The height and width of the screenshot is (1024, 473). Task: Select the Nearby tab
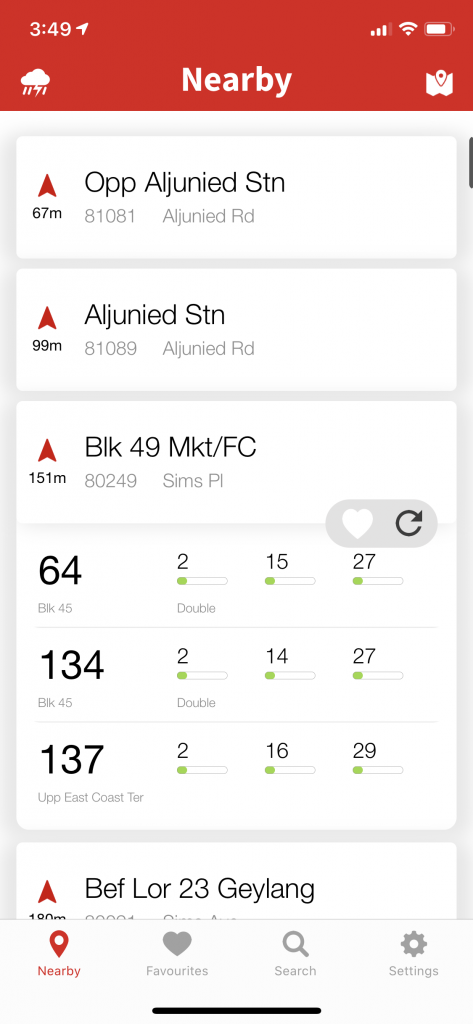pos(59,954)
